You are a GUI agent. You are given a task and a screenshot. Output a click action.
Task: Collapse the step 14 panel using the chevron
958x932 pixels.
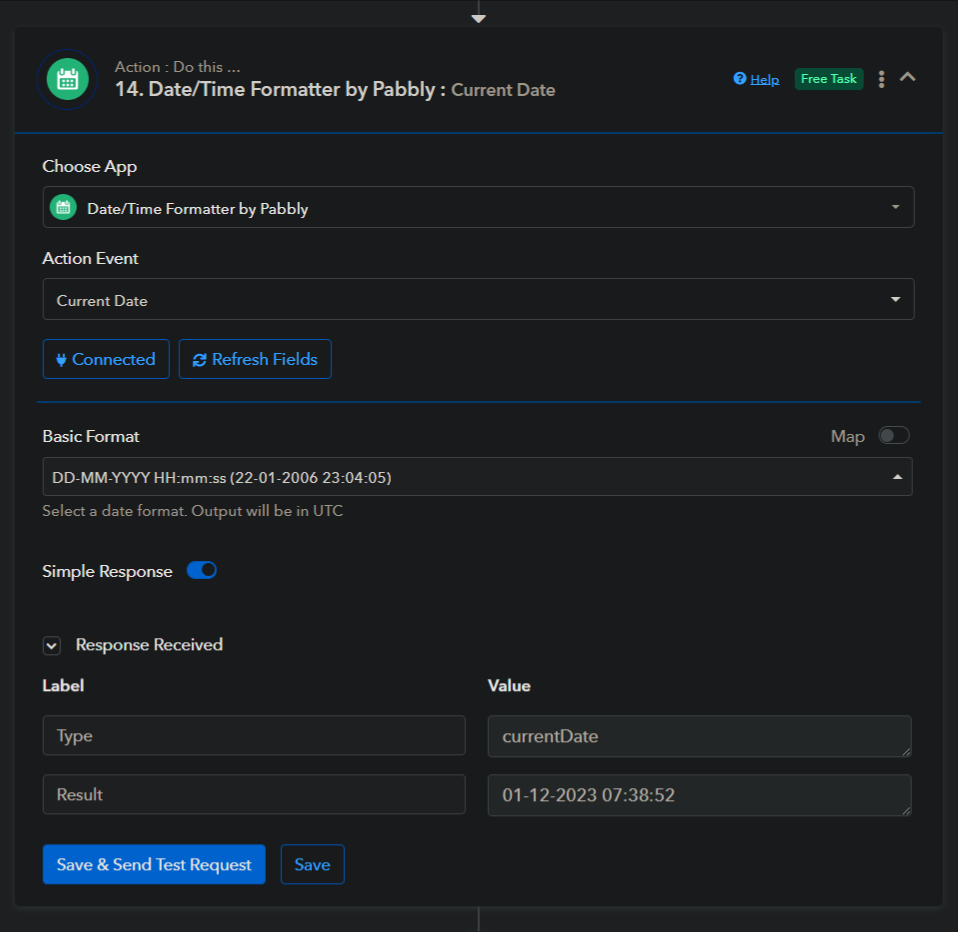[908, 77]
